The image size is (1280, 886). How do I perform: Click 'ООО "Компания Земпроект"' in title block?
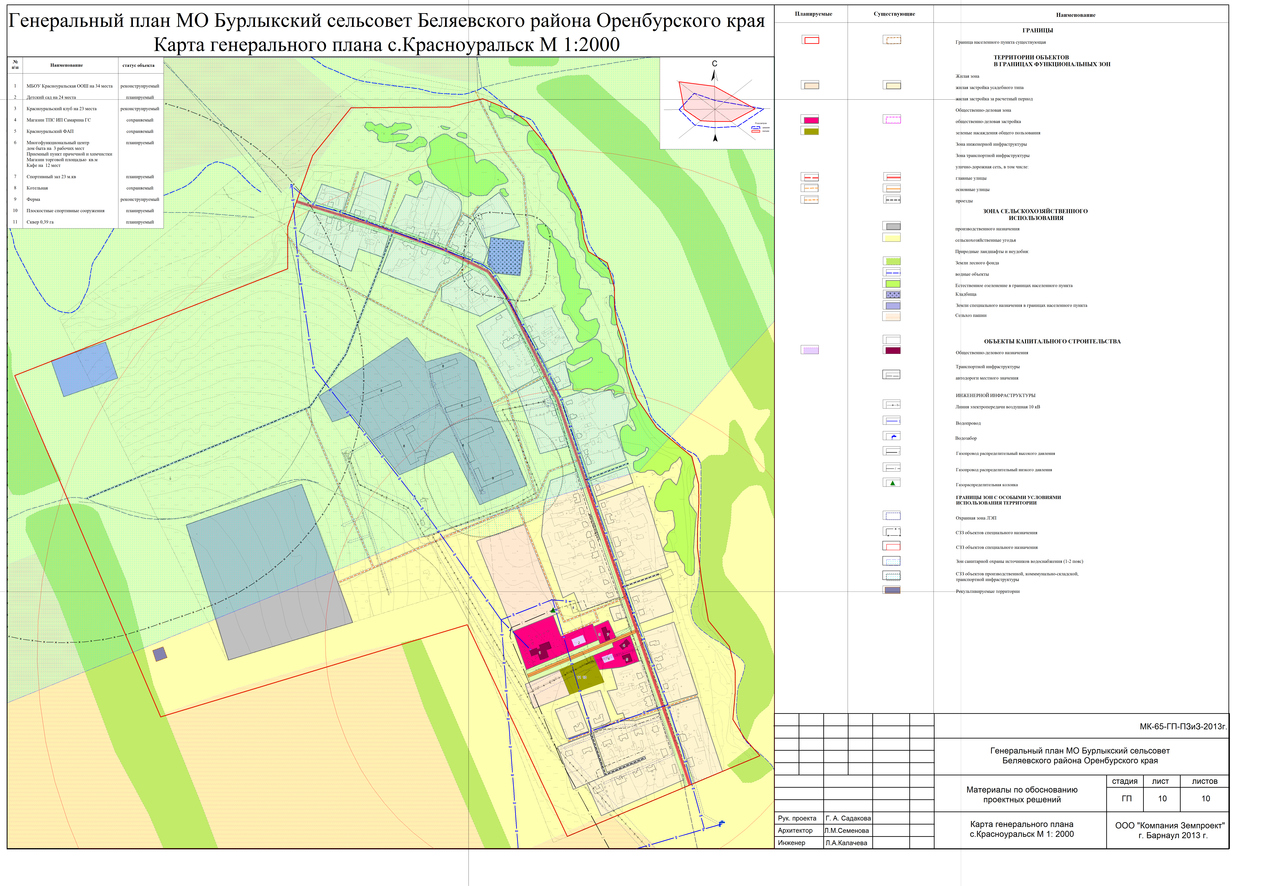[1170, 826]
